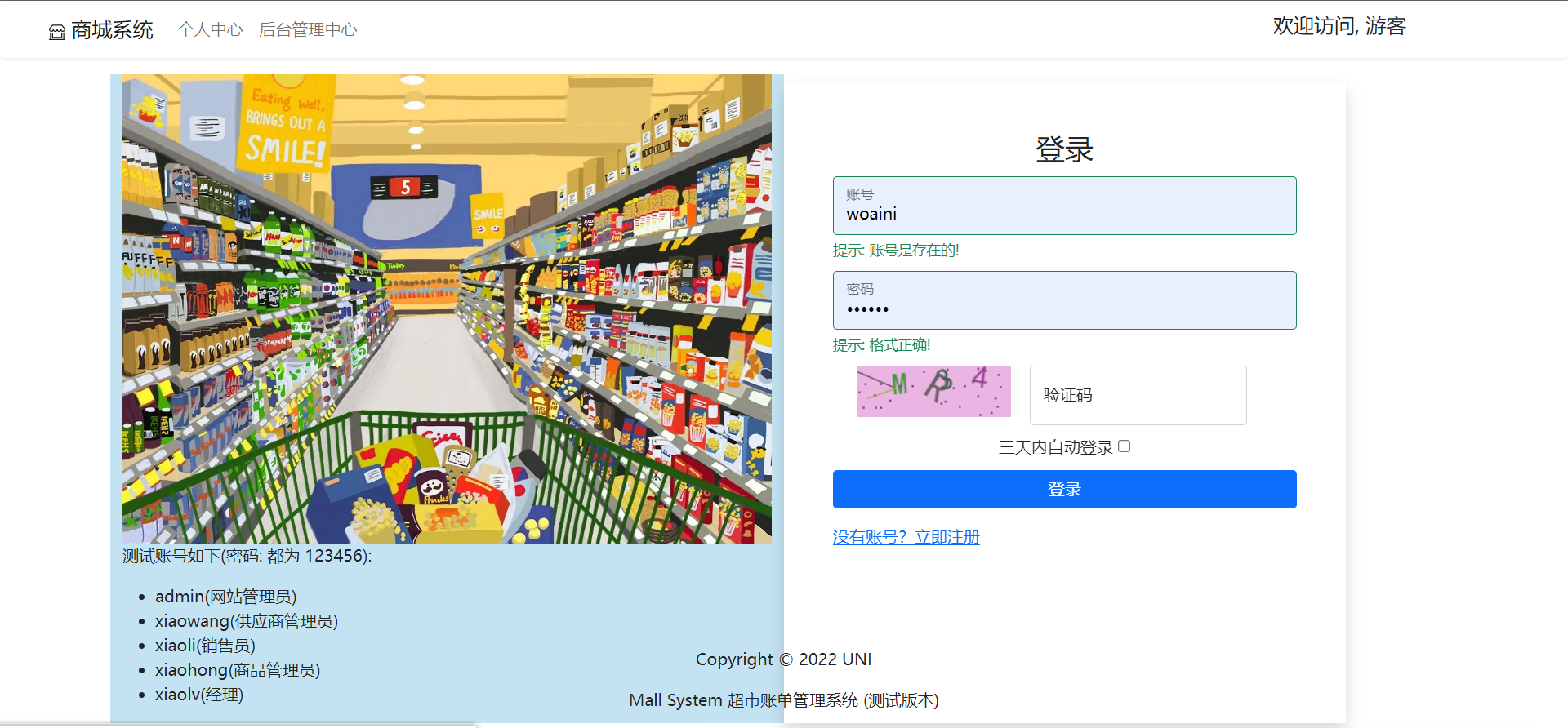
Task: Click the 三天内自动登录 label text
Action: pyautogui.click(x=1056, y=447)
